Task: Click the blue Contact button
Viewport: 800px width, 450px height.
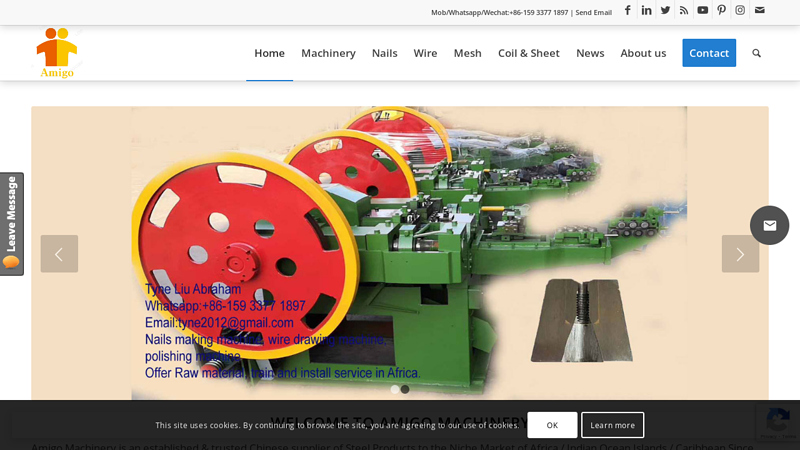Action: click(709, 53)
